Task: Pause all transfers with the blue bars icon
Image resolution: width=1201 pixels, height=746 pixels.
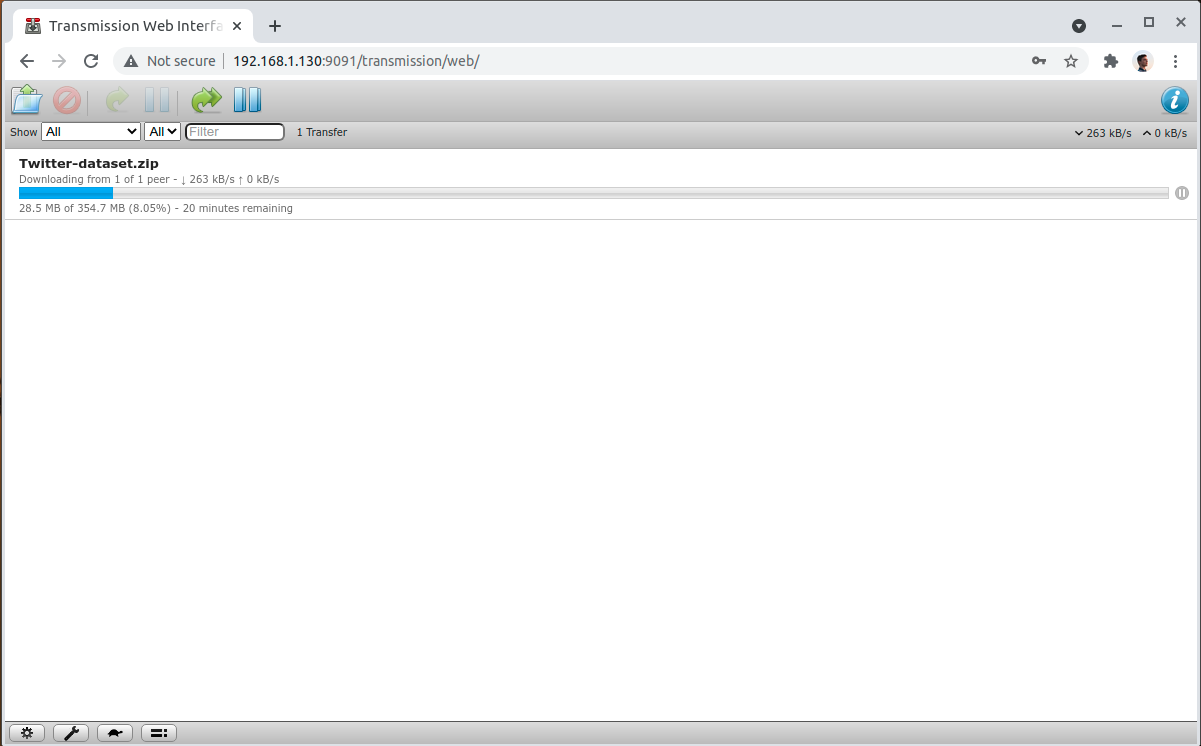Action: (x=247, y=99)
